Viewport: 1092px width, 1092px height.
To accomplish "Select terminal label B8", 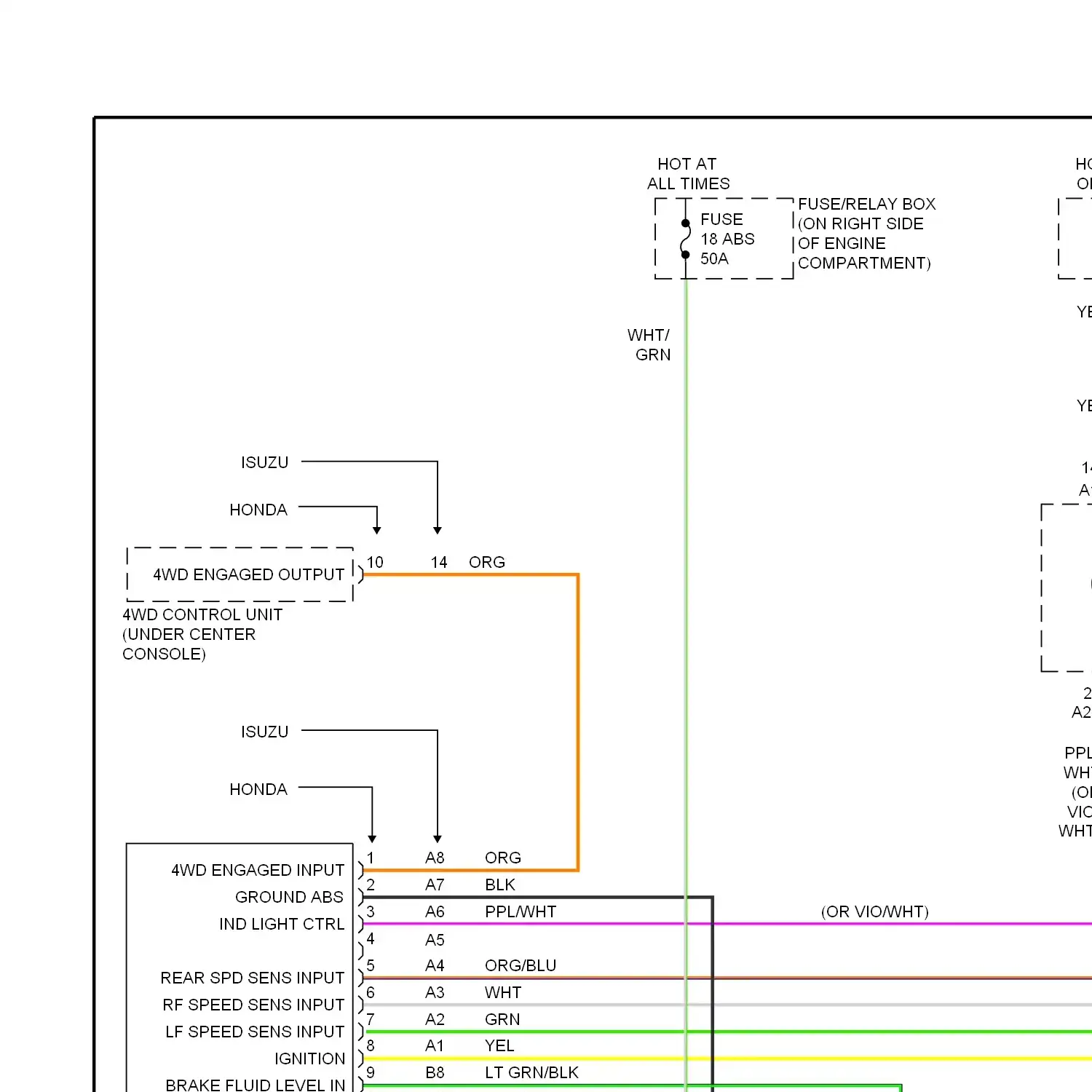I will click(x=435, y=1072).
